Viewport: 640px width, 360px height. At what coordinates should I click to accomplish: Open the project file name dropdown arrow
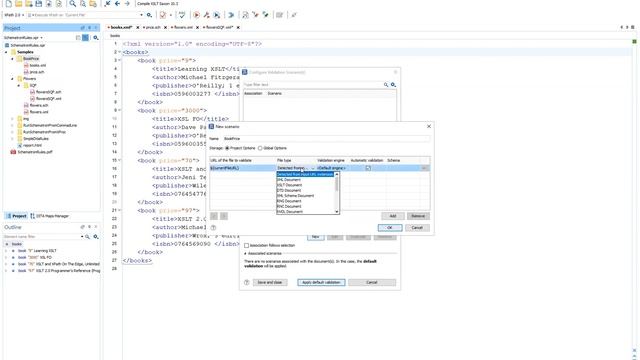41,38
